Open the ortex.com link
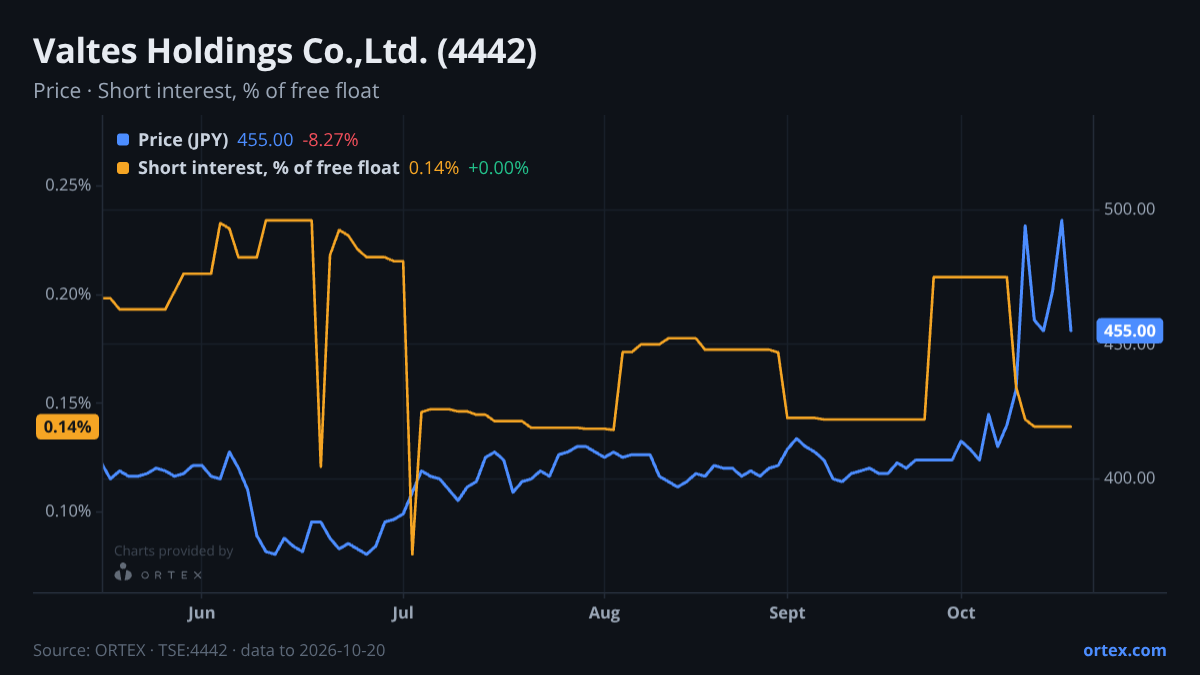The width and height of the screenshot is (1200, 675). point(1125,650)
